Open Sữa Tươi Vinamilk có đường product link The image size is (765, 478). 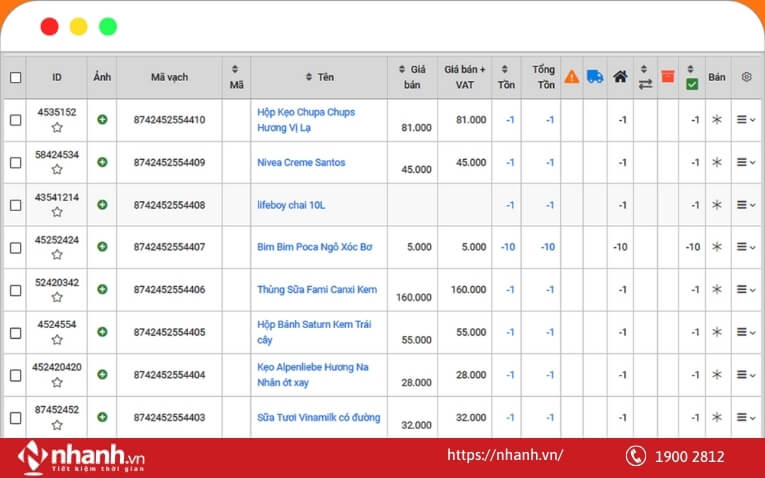[x=318, y=417]
